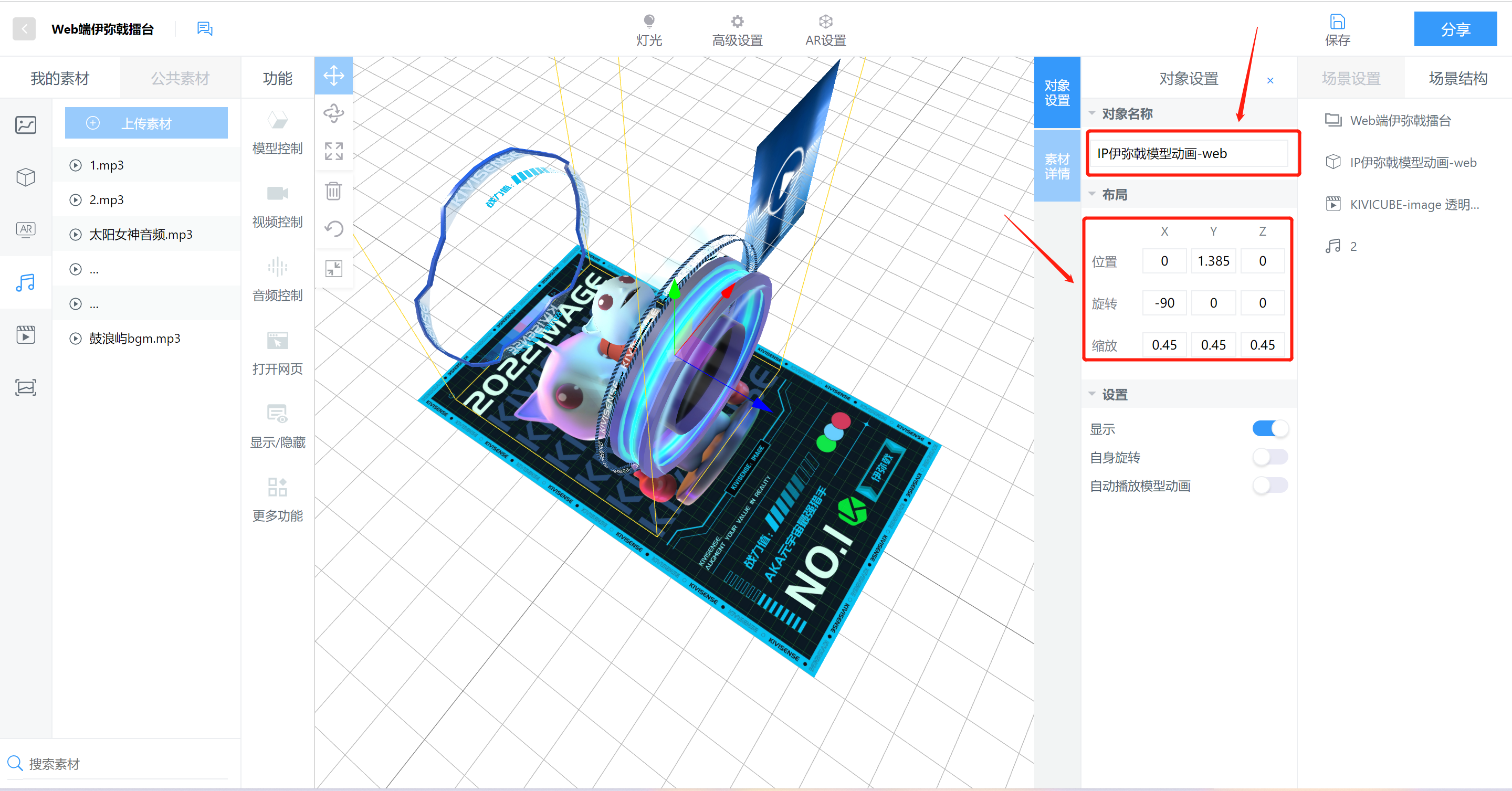Screen dimensions: 1512x791
Task: Click the blue 分享 share button
Action: pyautogui.click(x=1455, y=29)
